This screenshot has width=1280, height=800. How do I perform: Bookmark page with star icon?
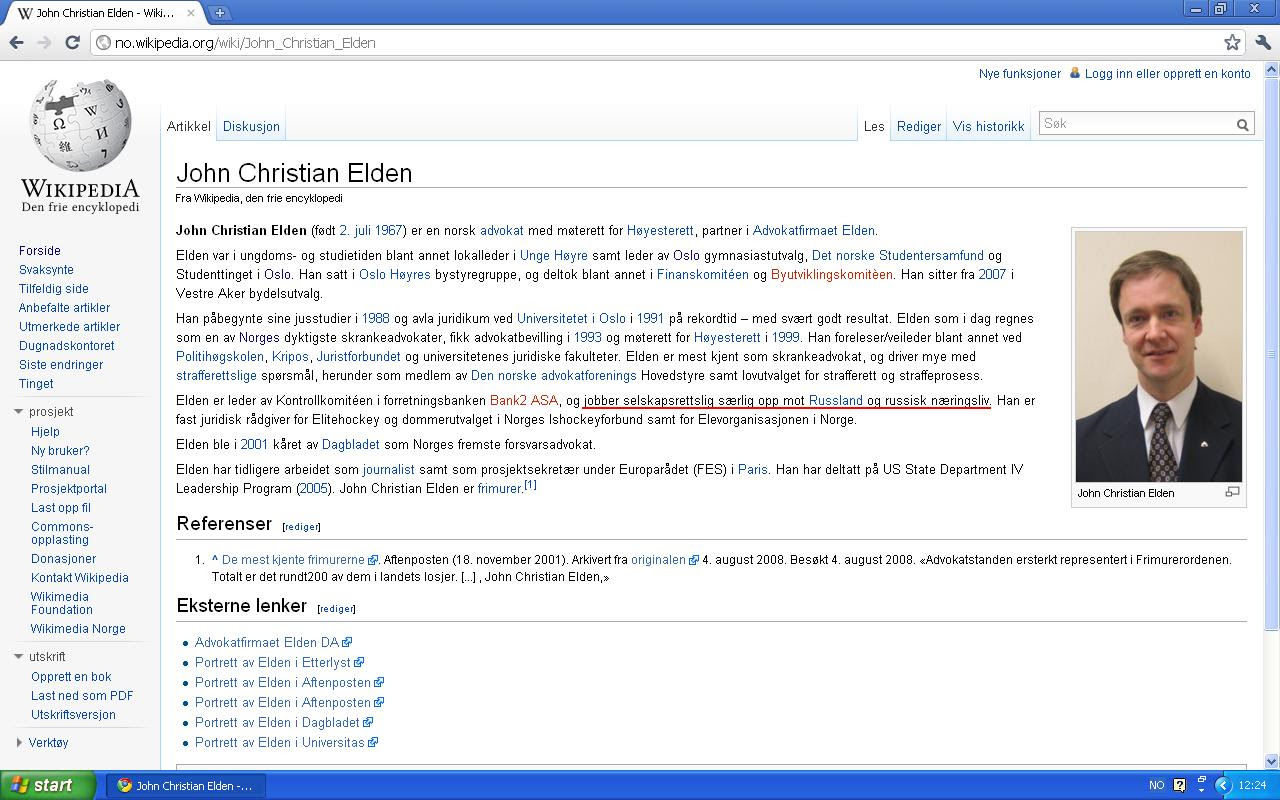(1233, 43)
